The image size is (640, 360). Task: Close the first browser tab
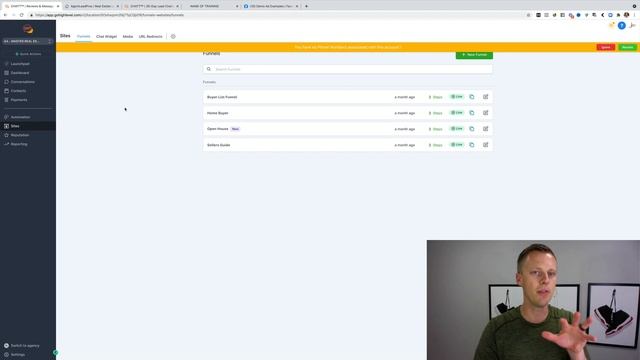58,6
